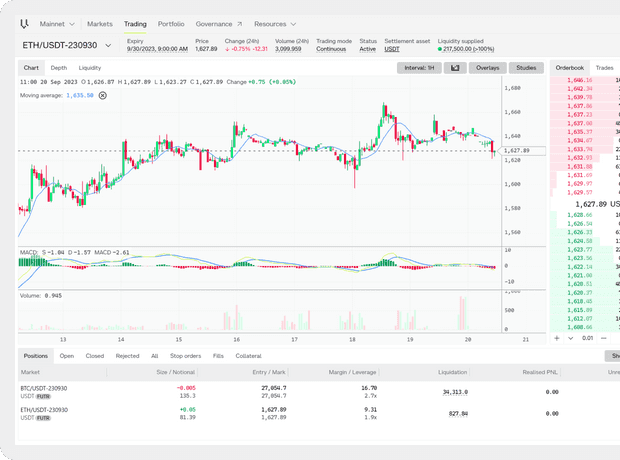Open the Mainnet network dropdown
Image resolution: width=620 pixels, height=460 pixels.
tap(58, 23)
